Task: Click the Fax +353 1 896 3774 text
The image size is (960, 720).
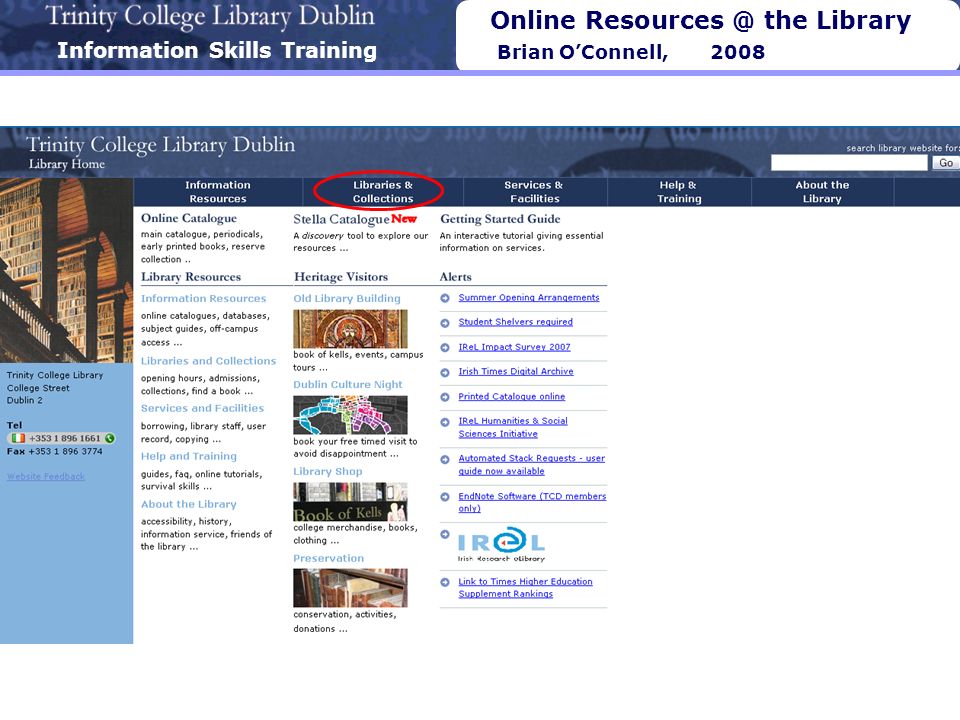Action: 54,451
